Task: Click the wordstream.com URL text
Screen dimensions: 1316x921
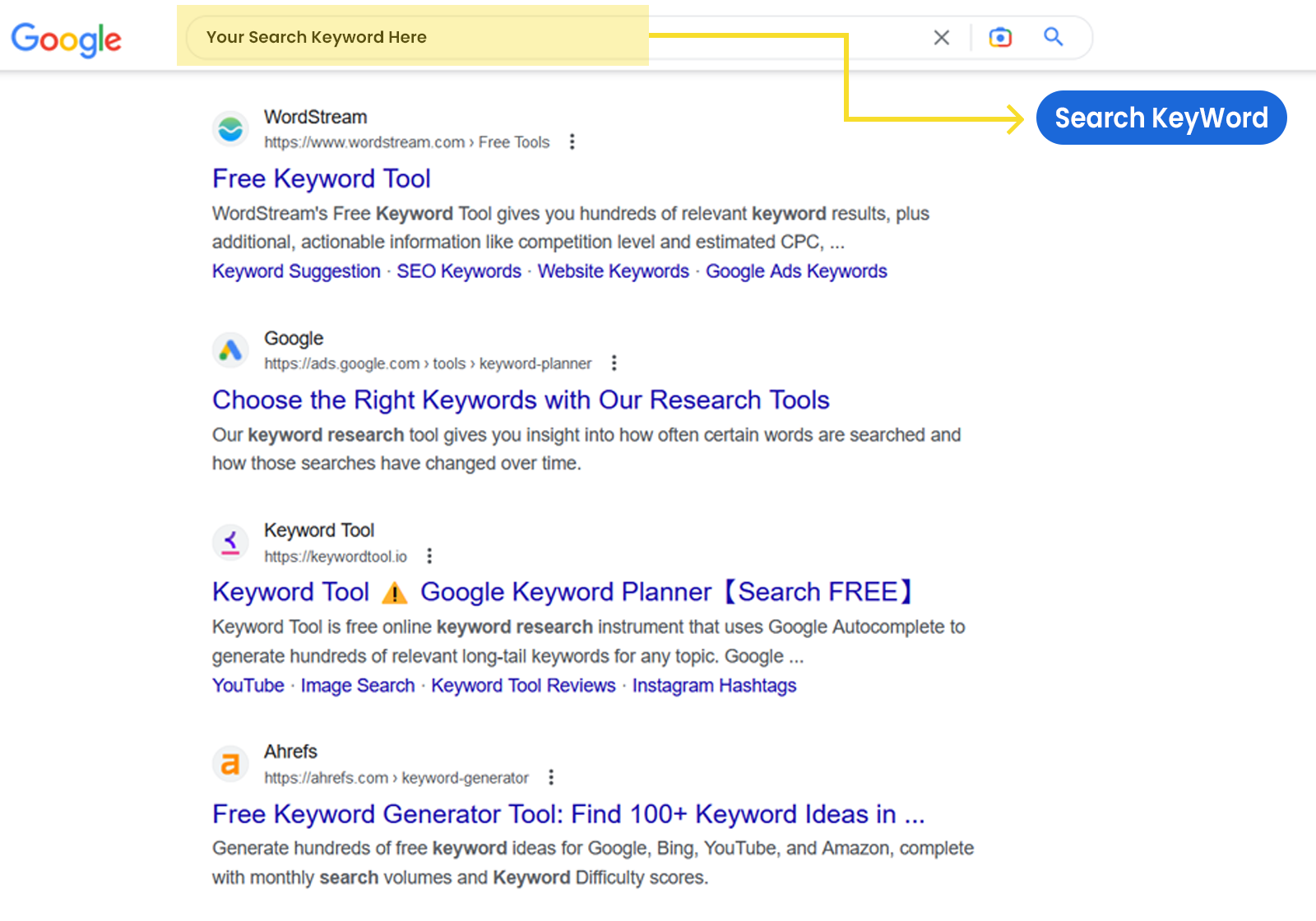Action: coord(406,142)
